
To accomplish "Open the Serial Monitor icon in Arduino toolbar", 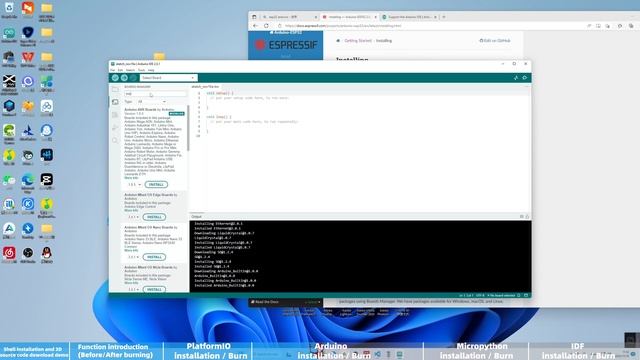I will [x=525, y=78].
